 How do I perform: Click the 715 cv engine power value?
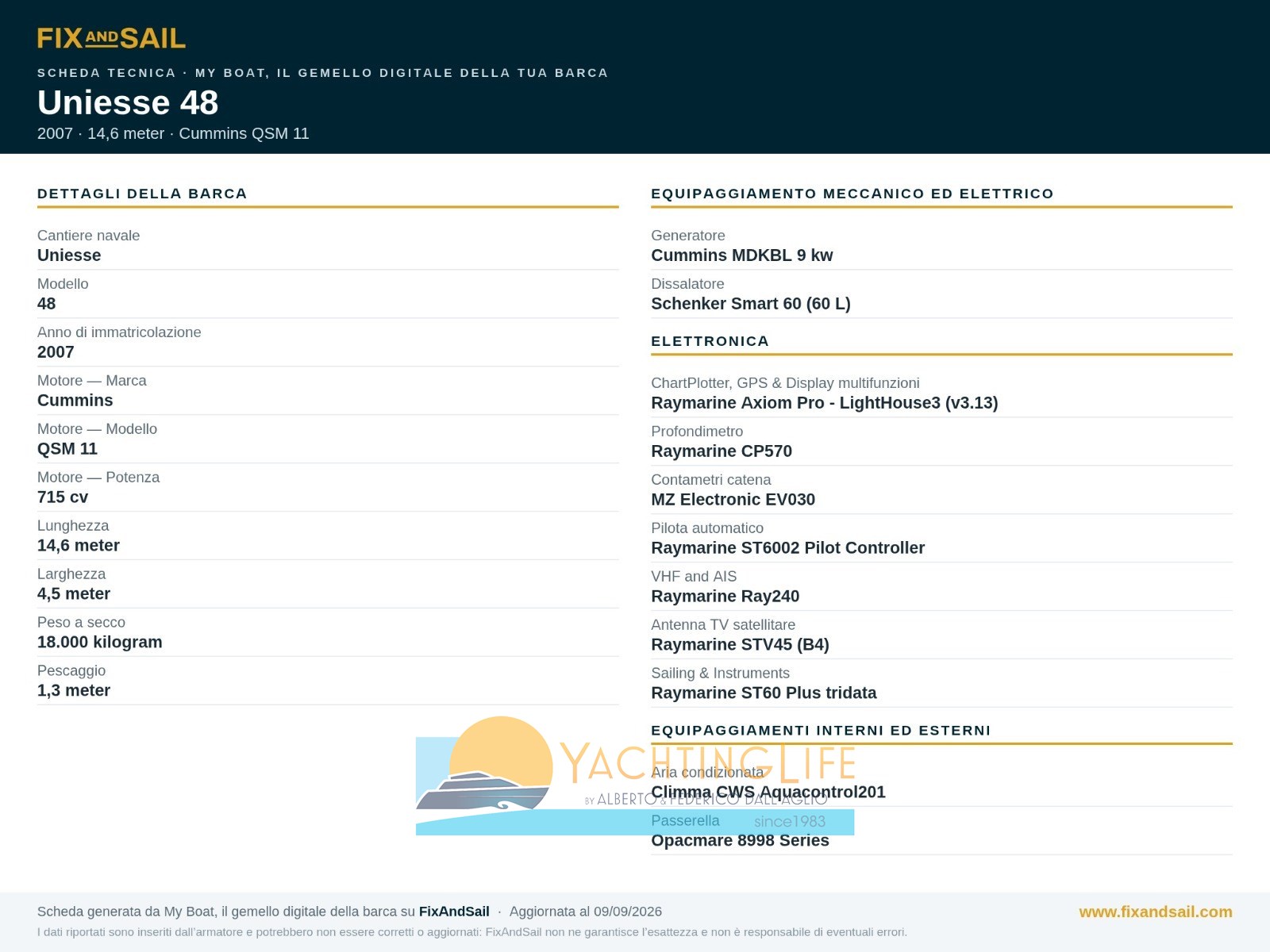pos(63,497)
